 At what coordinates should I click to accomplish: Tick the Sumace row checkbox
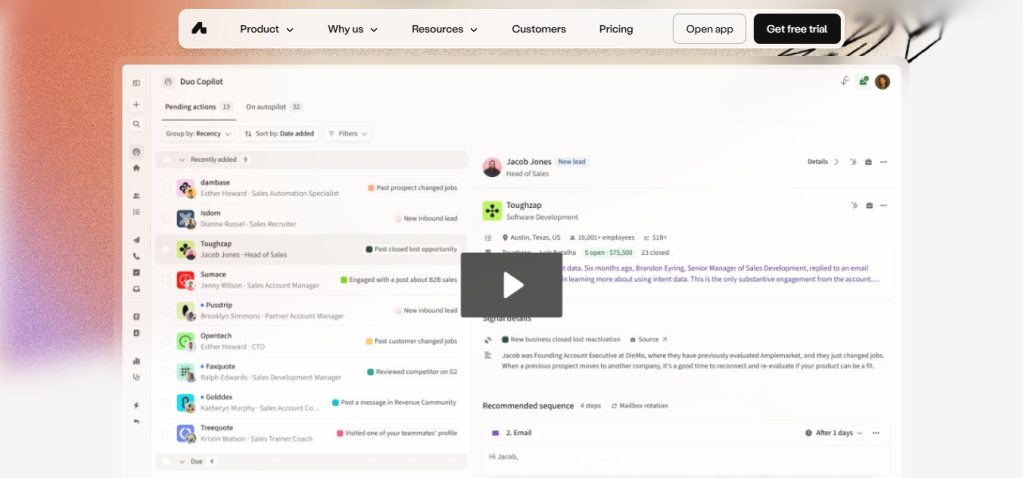tap(166, 279)
